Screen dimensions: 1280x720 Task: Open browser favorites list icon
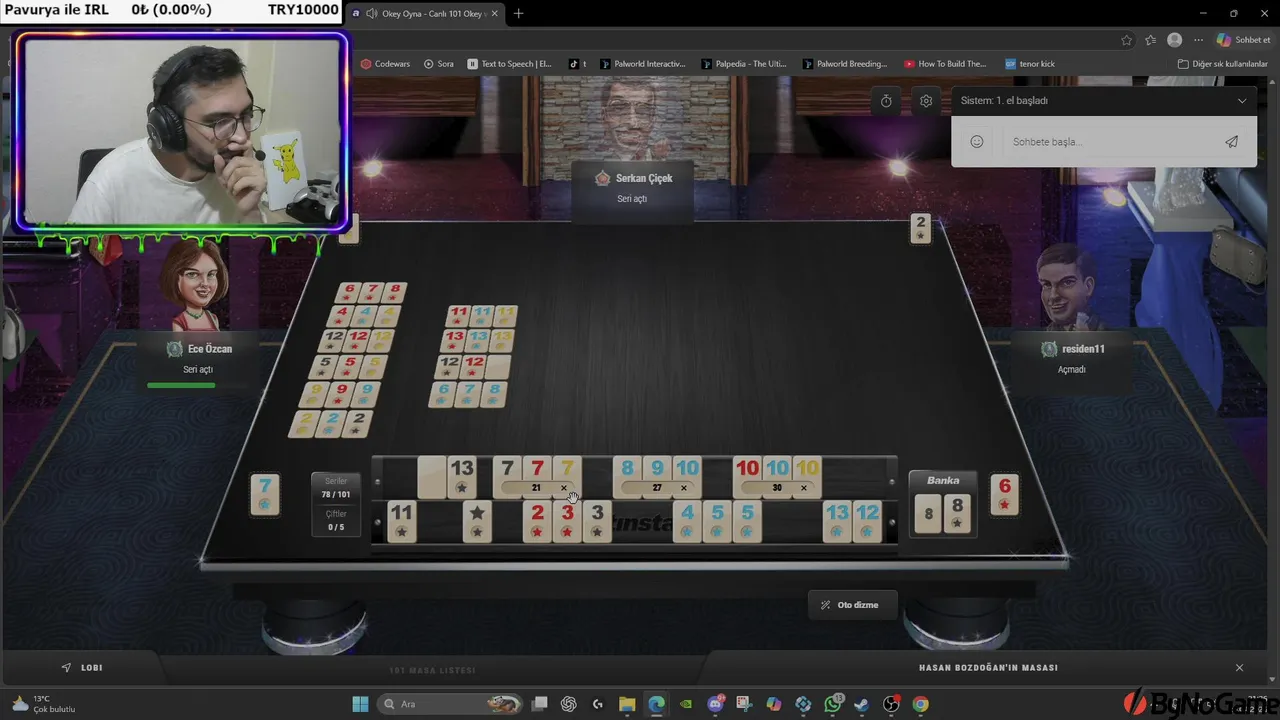pos(1151,40)
